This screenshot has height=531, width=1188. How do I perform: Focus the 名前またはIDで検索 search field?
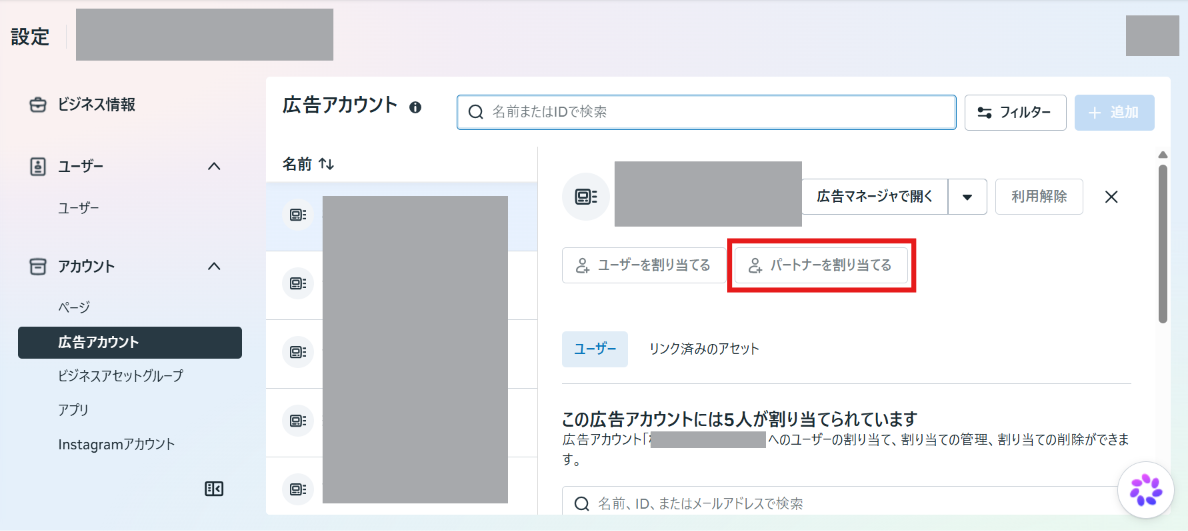[x=706, y=112]
